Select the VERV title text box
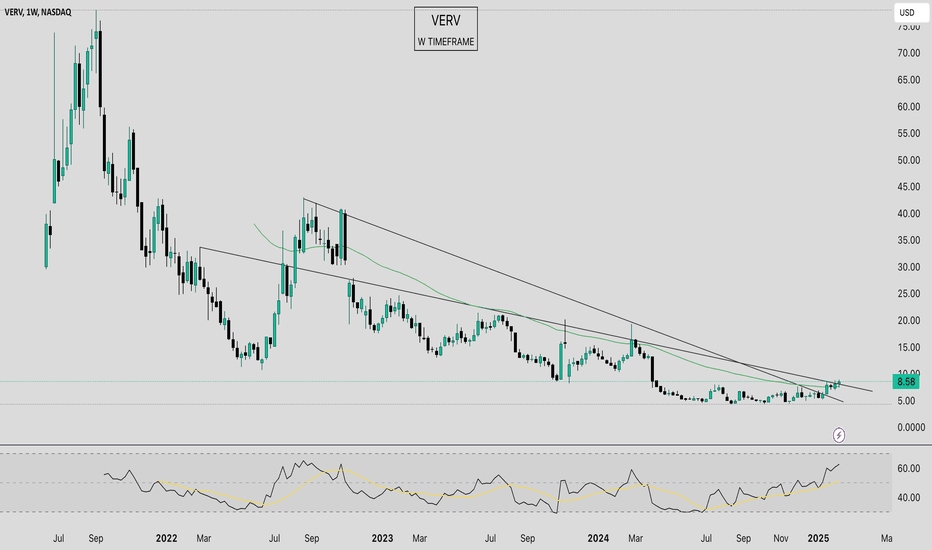This screenshot has height=550, width=932. (x=446, y=29)
